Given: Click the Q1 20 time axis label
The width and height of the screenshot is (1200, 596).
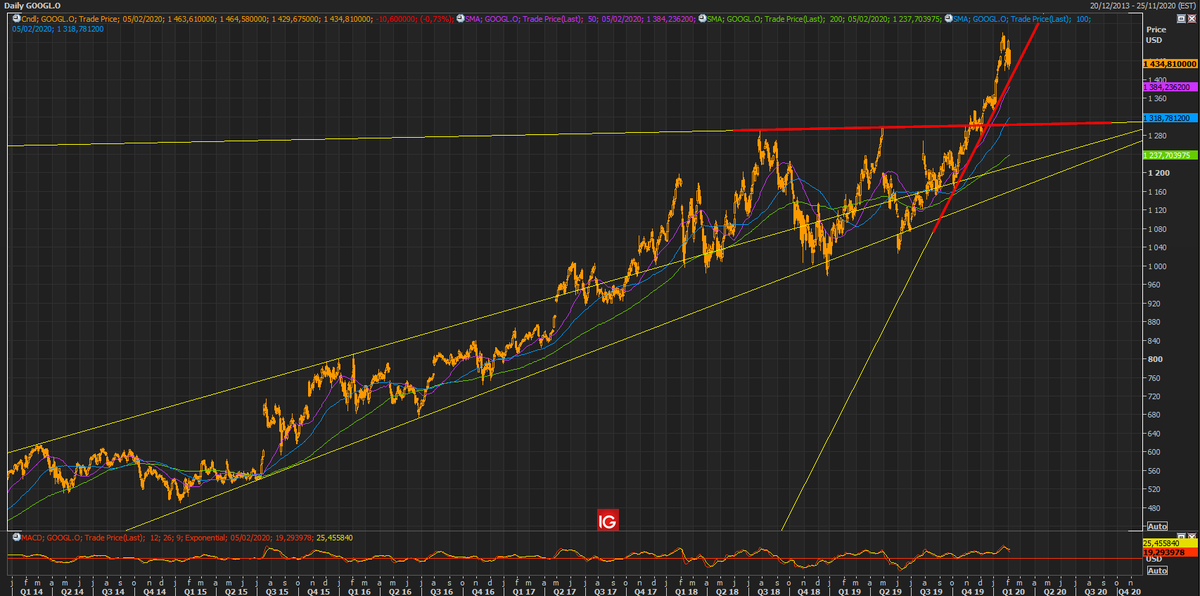Looking at the screenshot, I should [1015, 591].
